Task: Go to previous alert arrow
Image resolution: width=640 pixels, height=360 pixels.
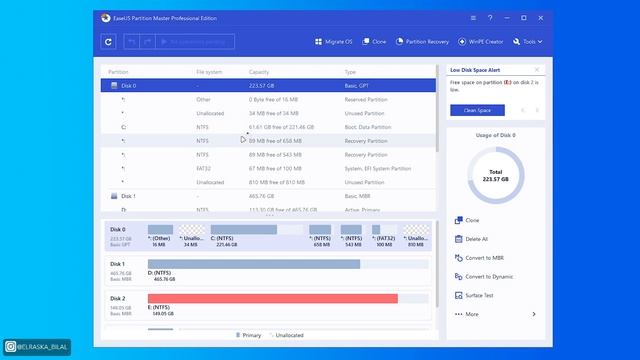Action: (523, 110)
